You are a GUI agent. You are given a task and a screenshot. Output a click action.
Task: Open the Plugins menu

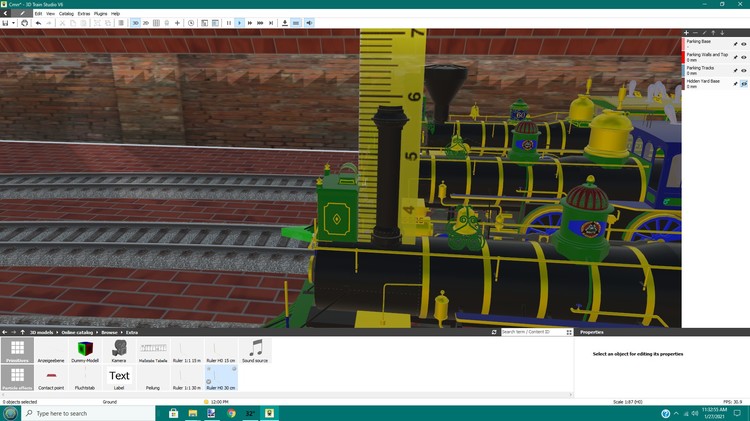tap(100, 13)
